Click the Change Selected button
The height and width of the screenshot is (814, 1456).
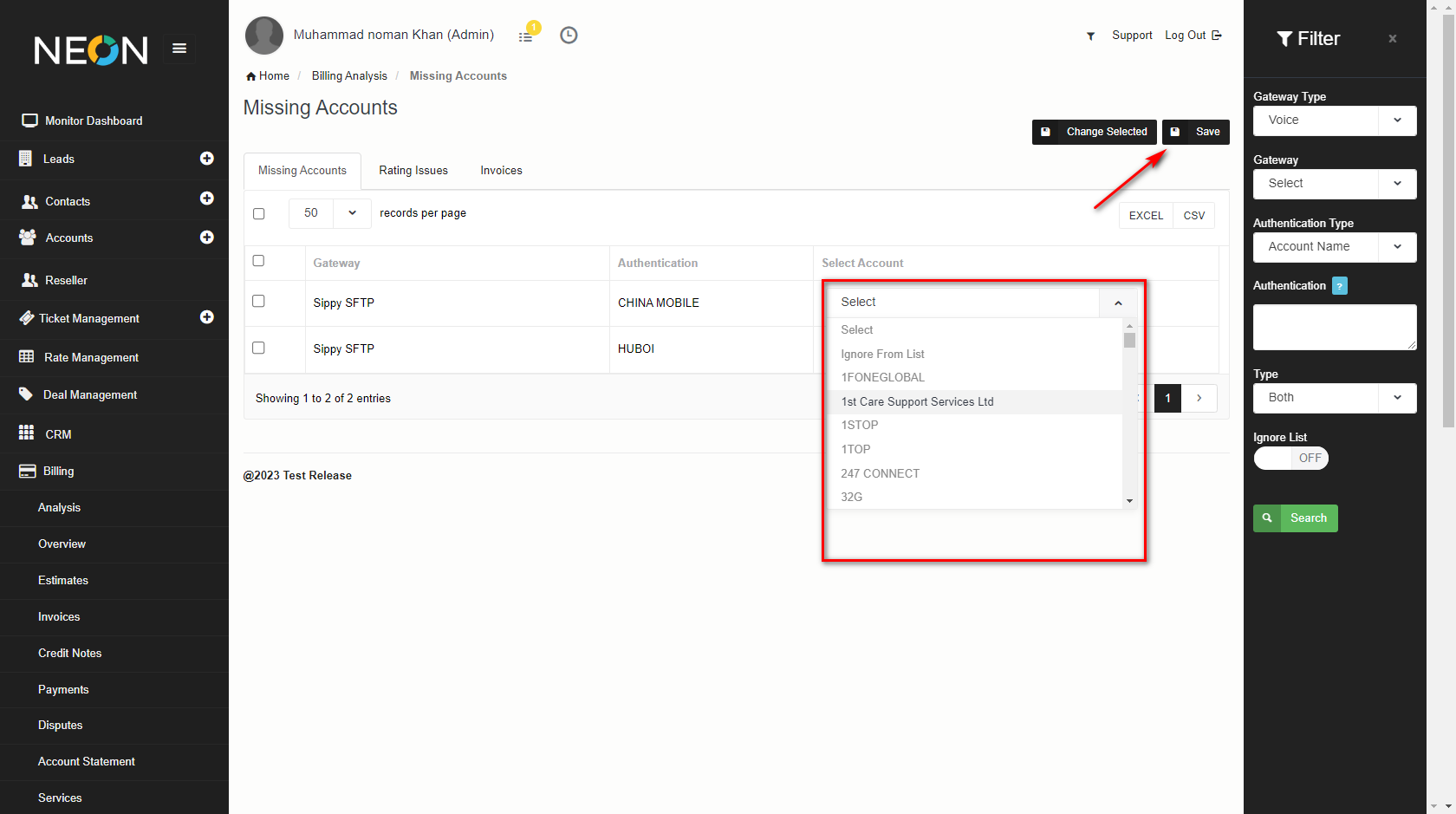point(1095,132)
